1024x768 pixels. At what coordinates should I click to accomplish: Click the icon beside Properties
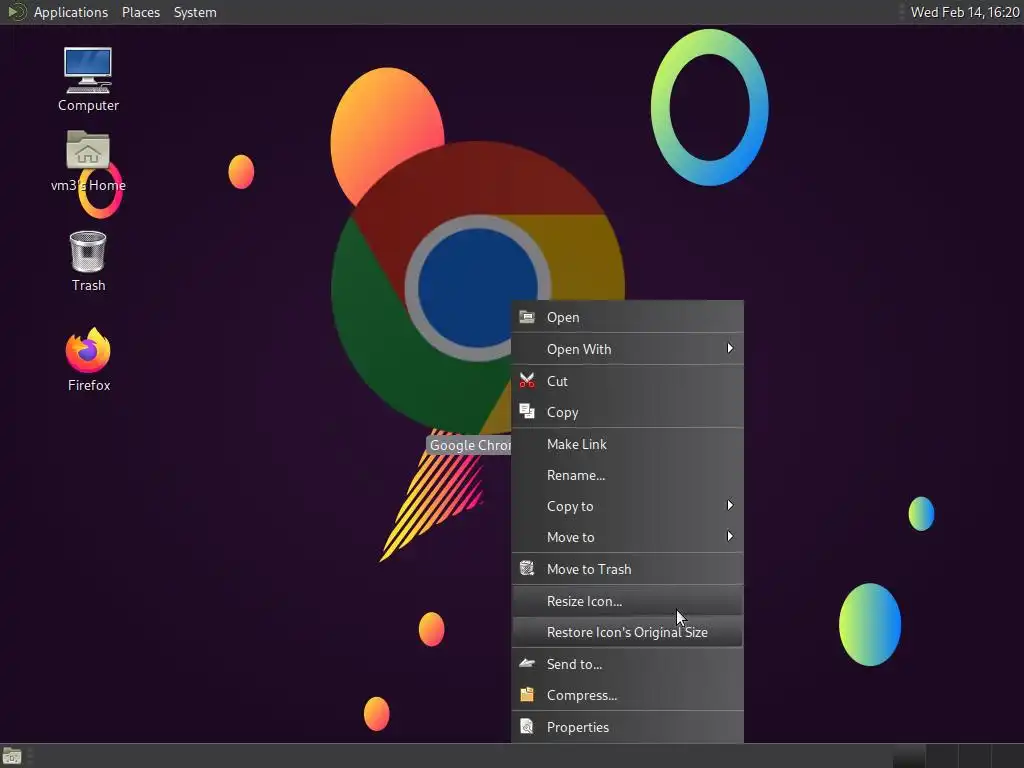[527, 726]
